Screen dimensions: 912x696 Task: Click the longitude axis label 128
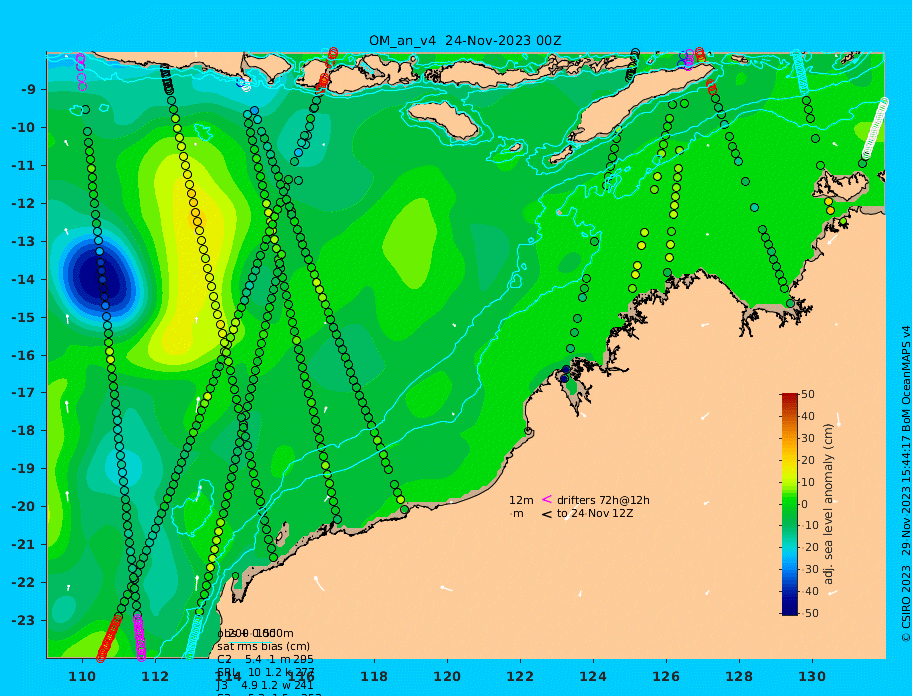[739, 677]
